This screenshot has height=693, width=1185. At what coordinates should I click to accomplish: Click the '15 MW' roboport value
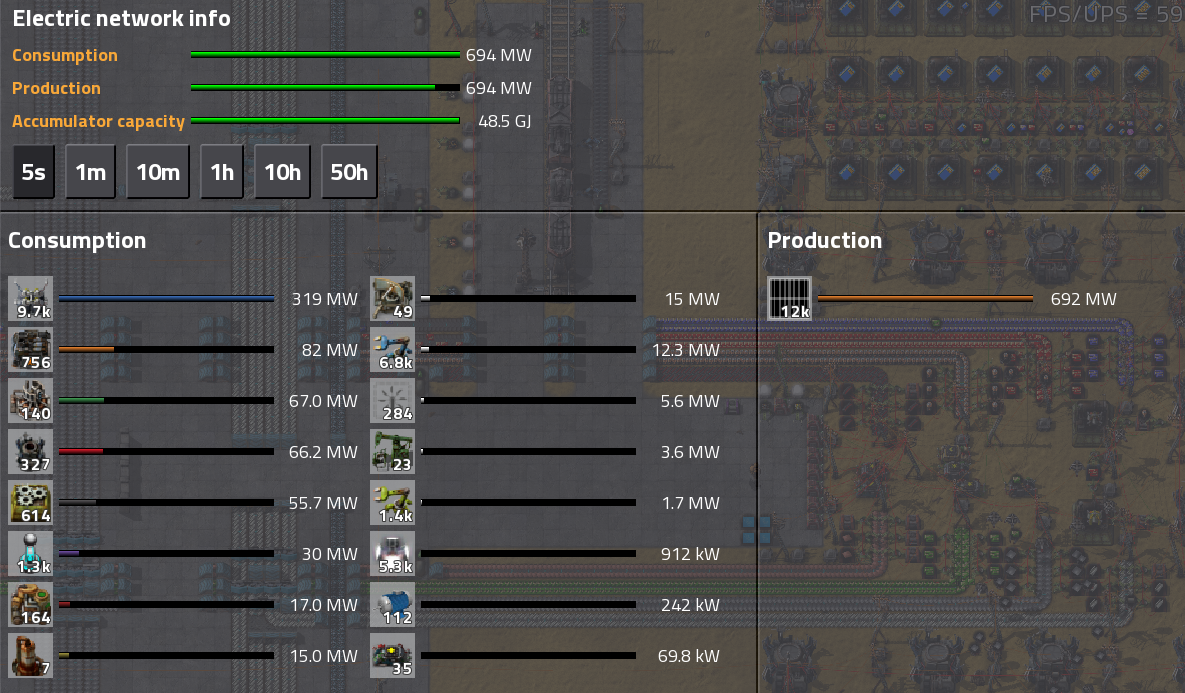[x=692, y=299]
